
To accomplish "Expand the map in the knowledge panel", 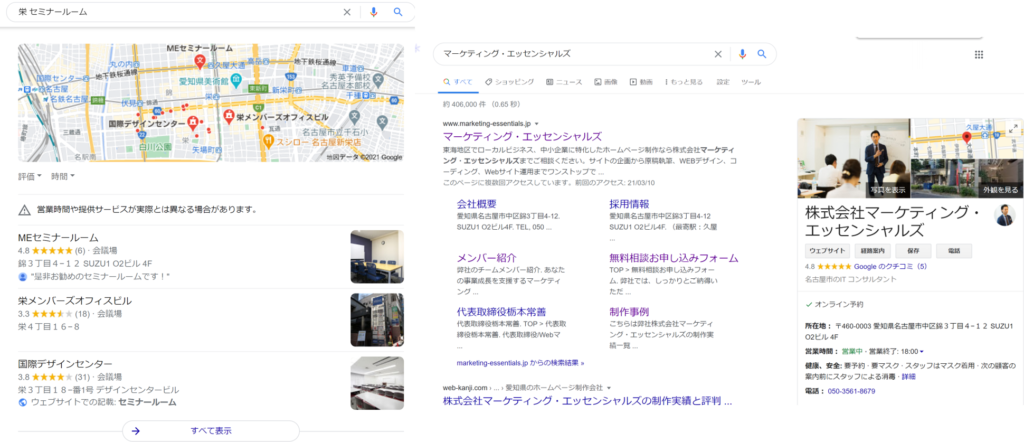I will pos(1013,129).
